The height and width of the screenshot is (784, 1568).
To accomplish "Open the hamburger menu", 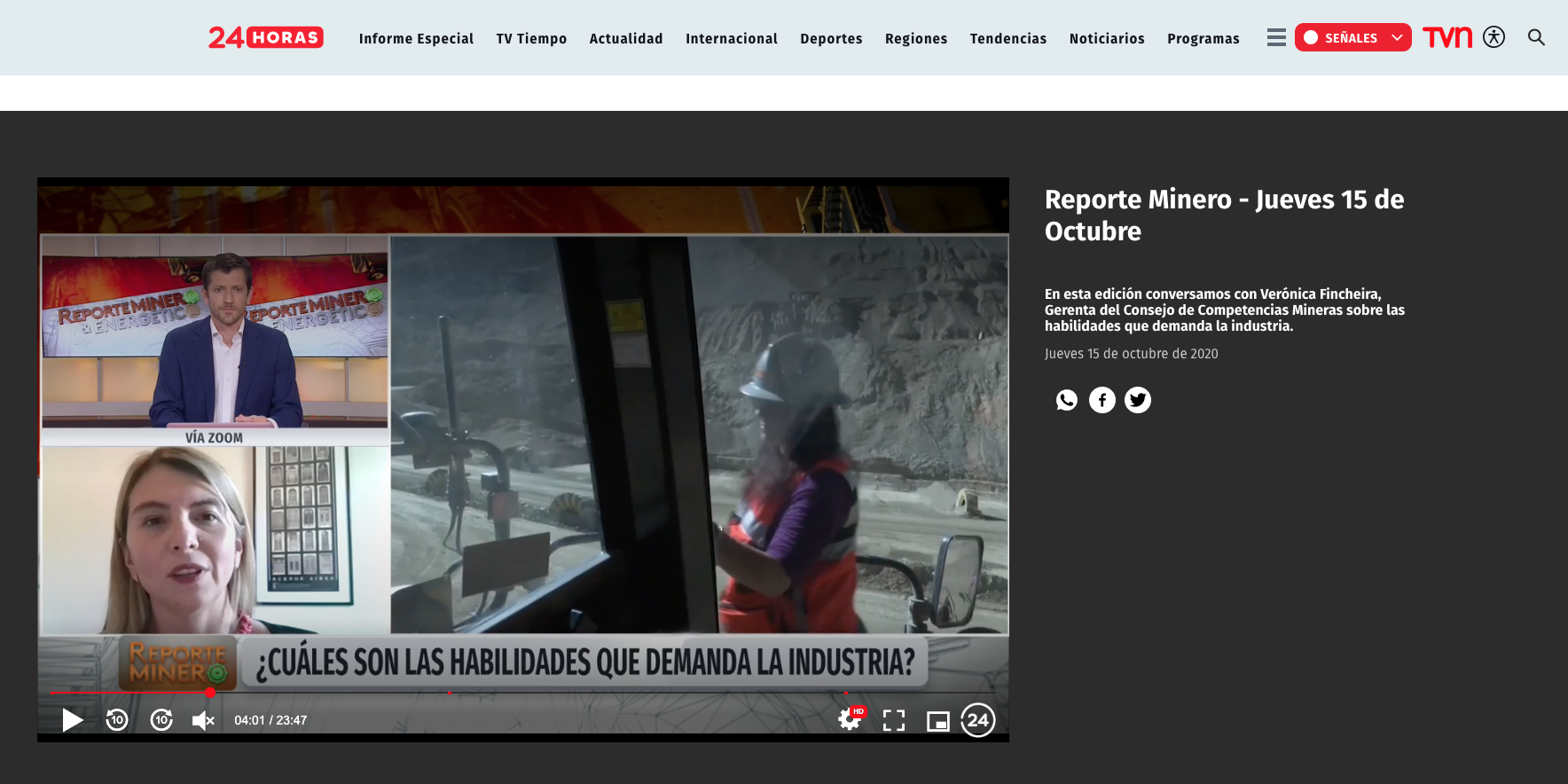I will [x=1276, y=37].
